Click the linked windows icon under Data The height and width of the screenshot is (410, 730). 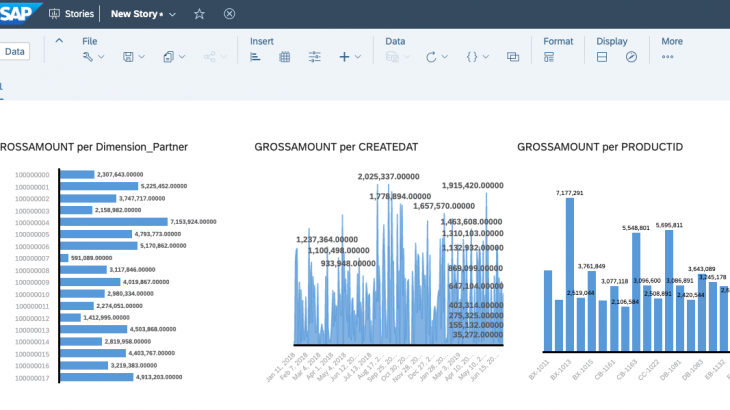pos(513,57)
